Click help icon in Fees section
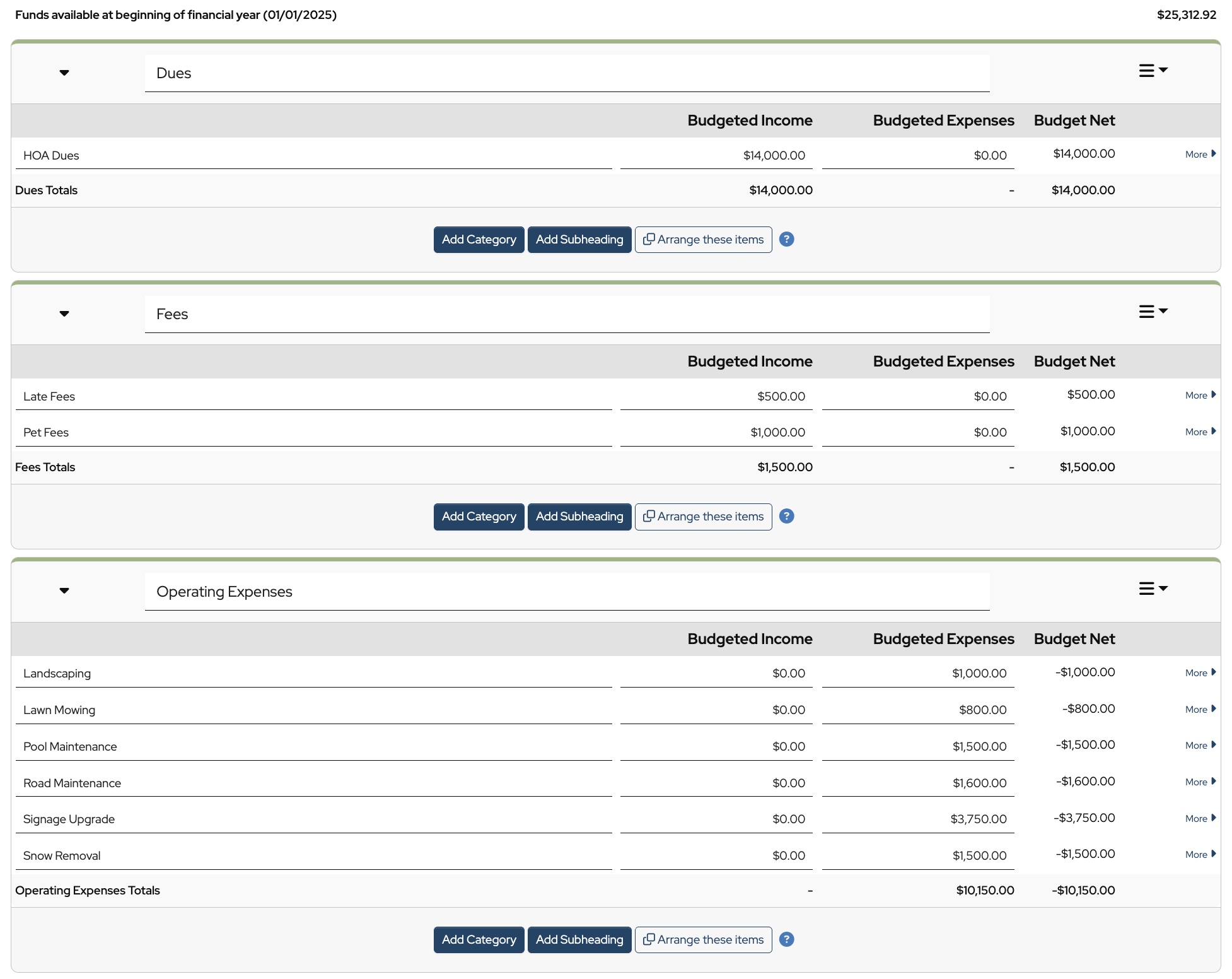 tap(786, 517)
